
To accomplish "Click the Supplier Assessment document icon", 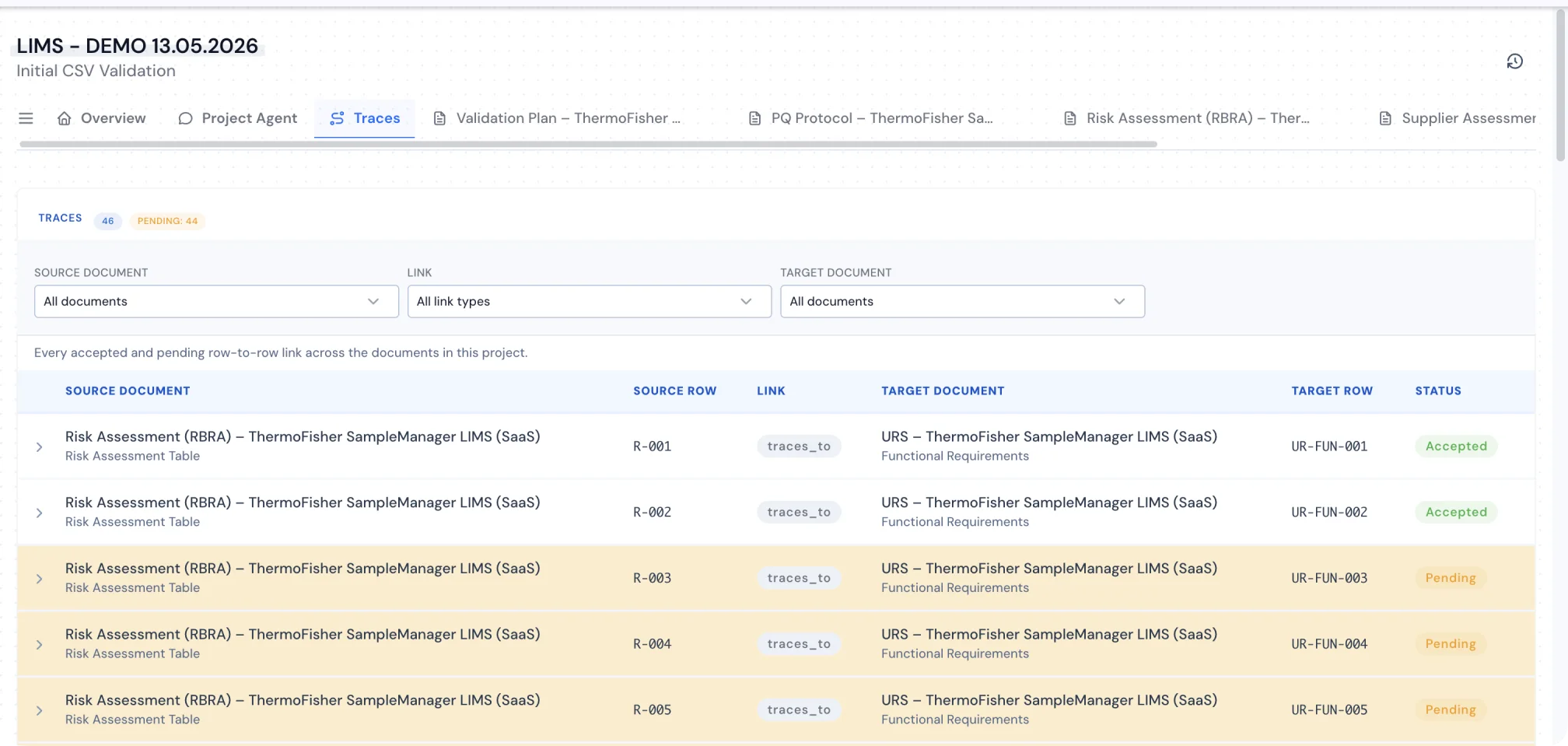I will pos(1385,118).
